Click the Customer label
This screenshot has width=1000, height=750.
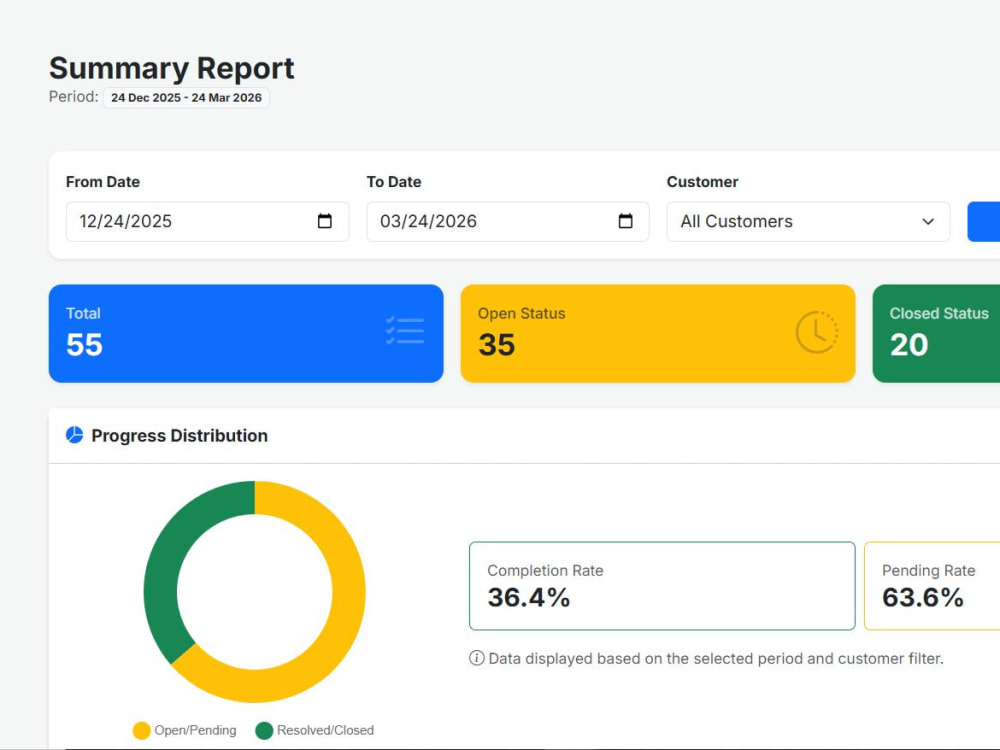point(702,182)
